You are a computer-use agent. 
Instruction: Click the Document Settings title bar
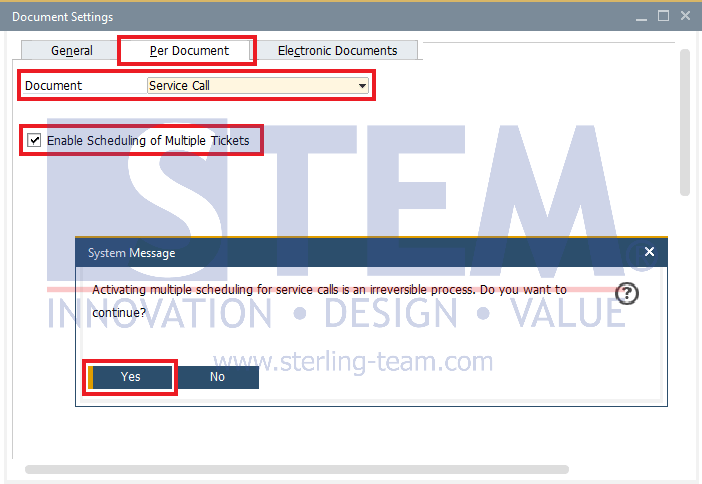click(x=300, y=17)
